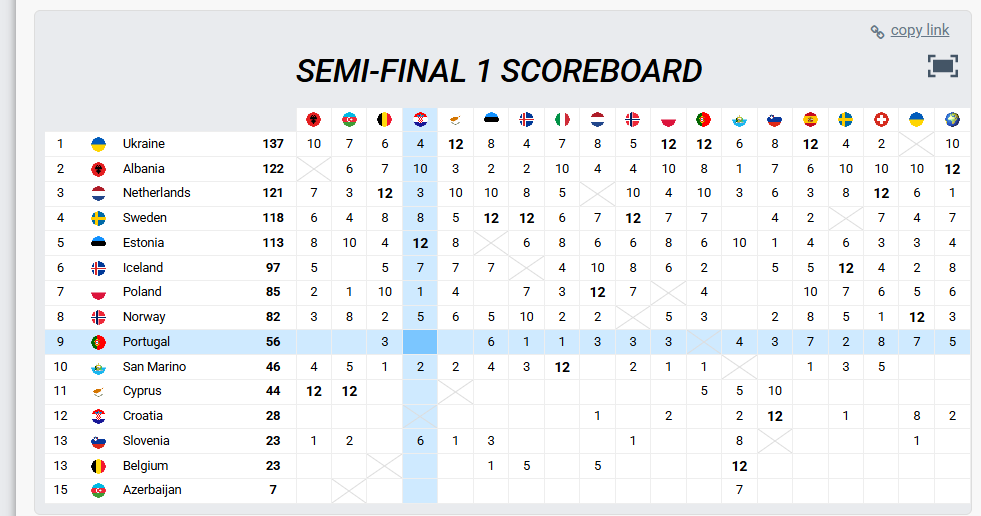Image resolution: width=981 pixels, height=516 pixels.
Task: Click the San Marino flag column header
Action: (739, 120)
